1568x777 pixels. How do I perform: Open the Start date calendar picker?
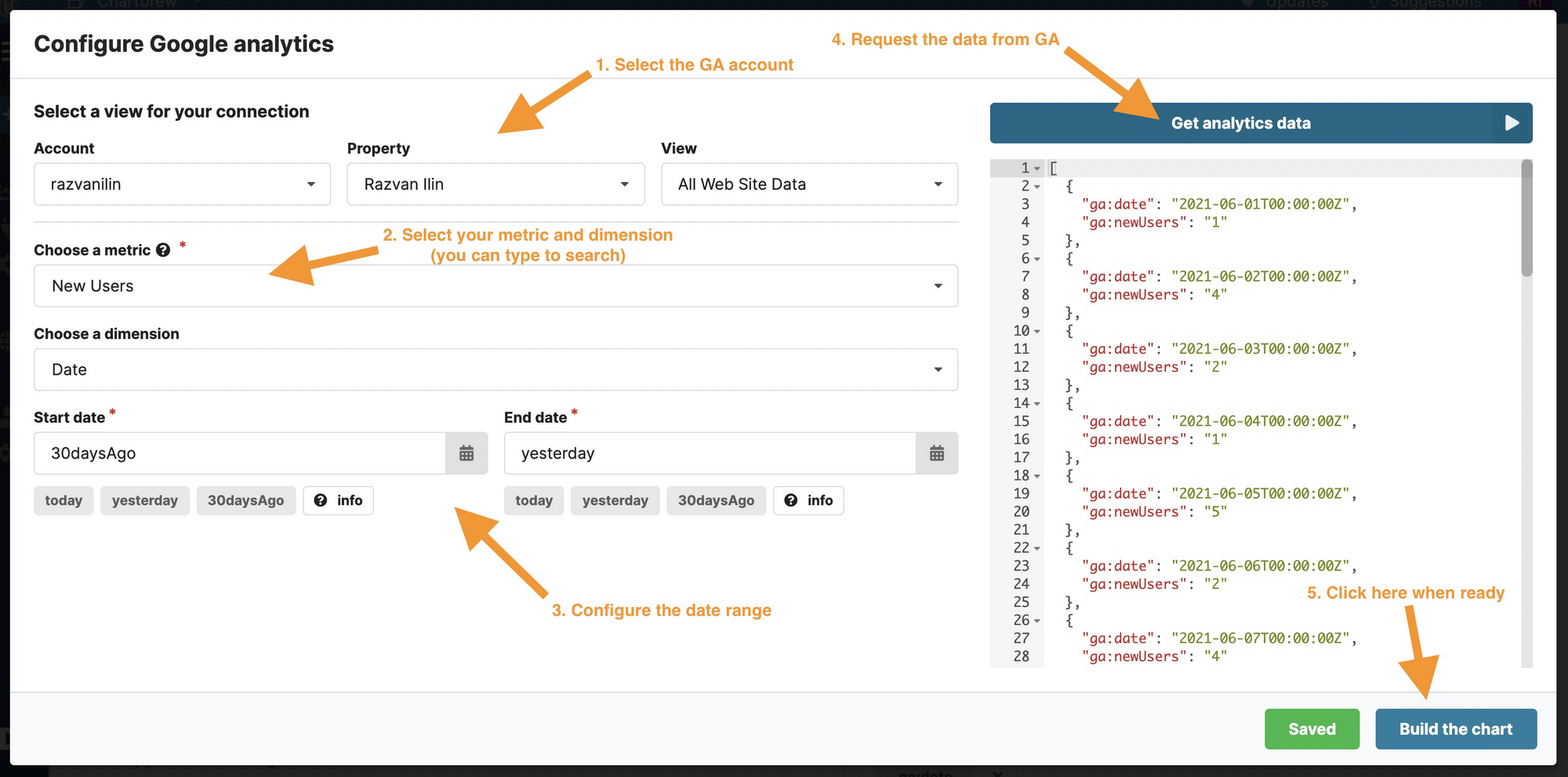tap(466, 453)
